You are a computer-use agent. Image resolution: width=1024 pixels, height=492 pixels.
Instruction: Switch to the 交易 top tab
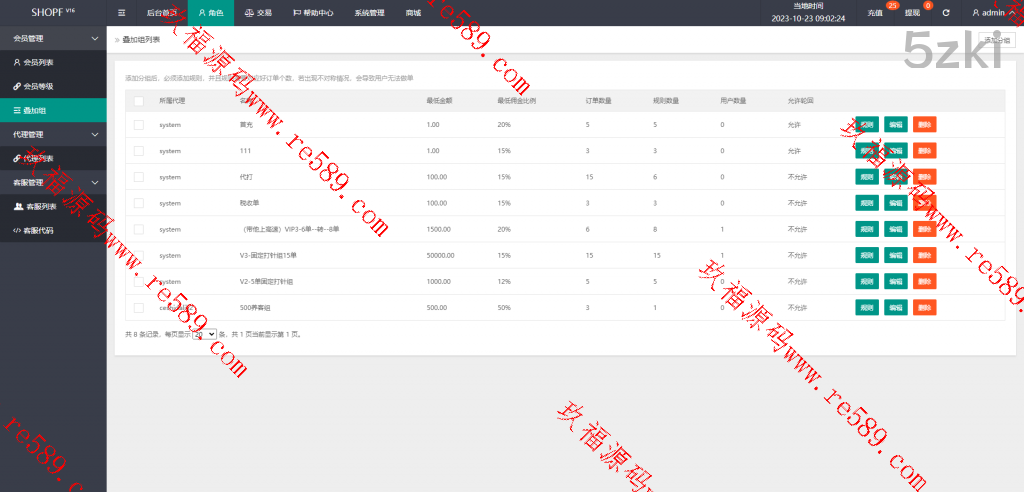pos(258,13)
